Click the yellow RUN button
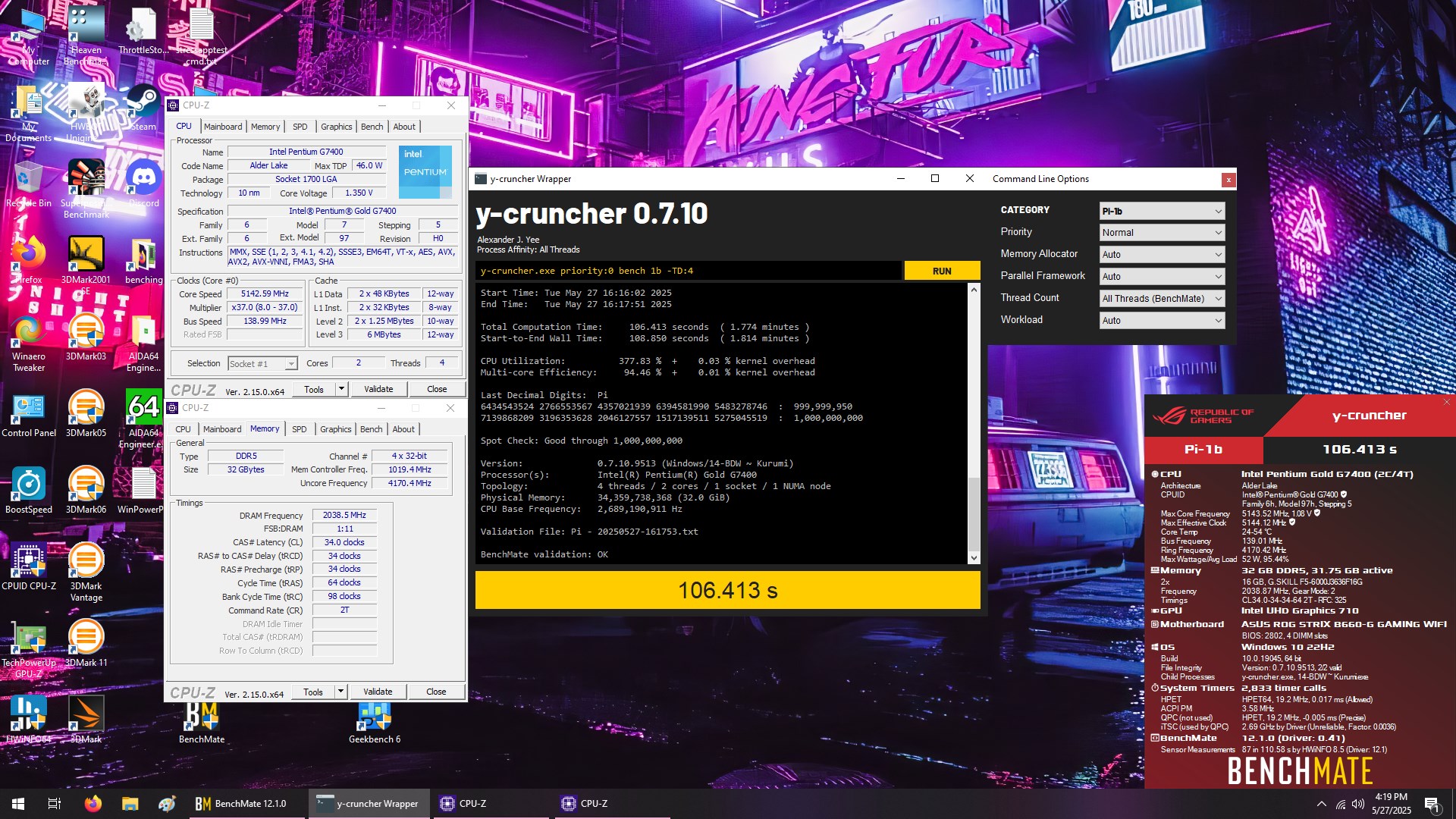1456x819 pixels. tap(942, 271)
